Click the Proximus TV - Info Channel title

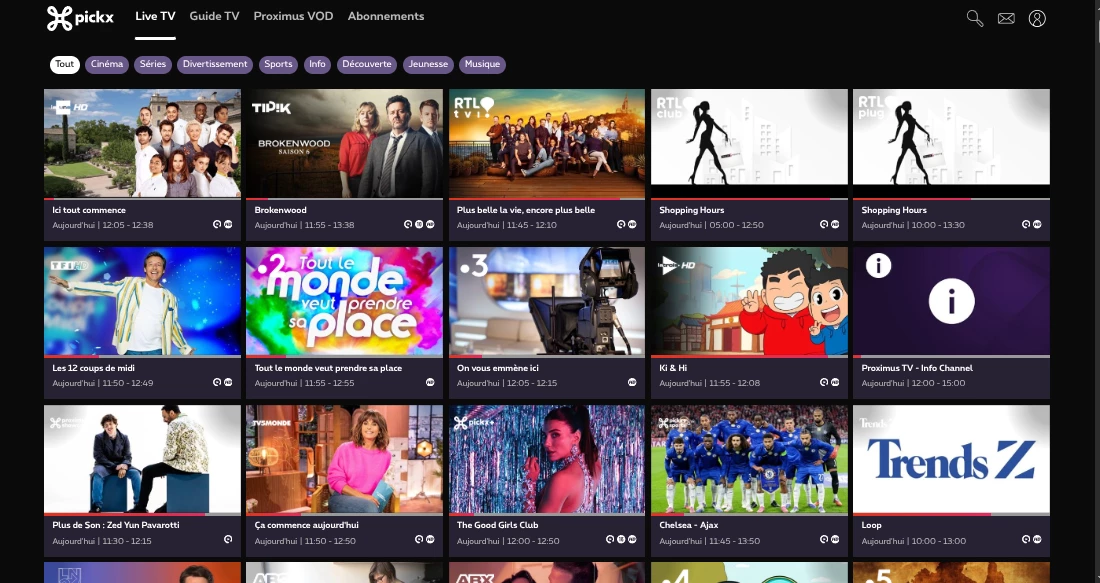tap(917, 368)
